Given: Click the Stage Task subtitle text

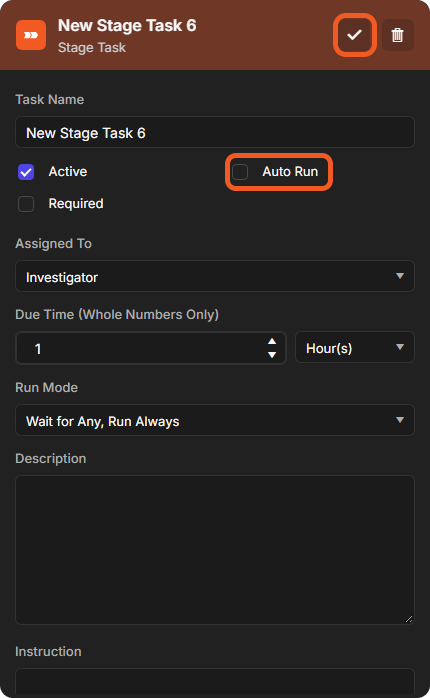Looking at the screenshot, I should pyautogui.click(x=92, y=48).
